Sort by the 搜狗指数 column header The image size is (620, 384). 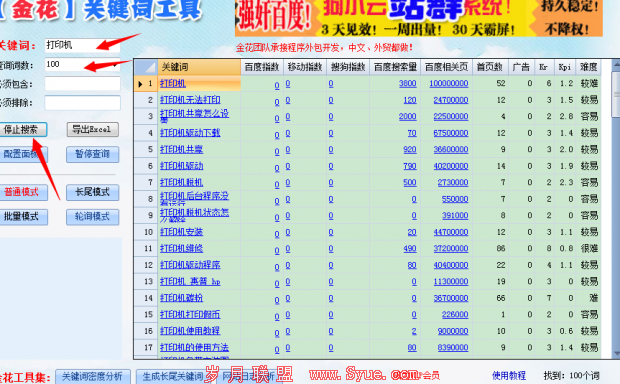click(348, 67)
